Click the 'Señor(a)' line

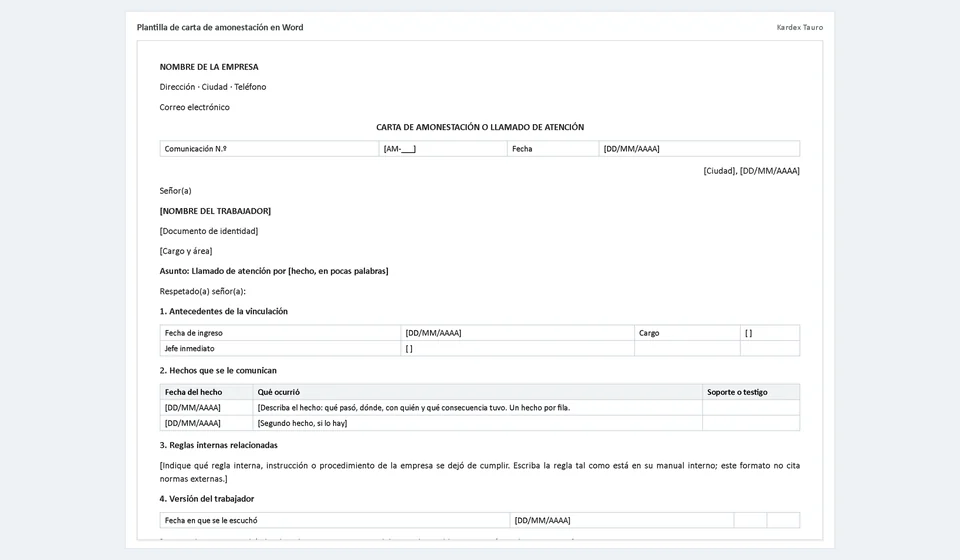[175, 191]
